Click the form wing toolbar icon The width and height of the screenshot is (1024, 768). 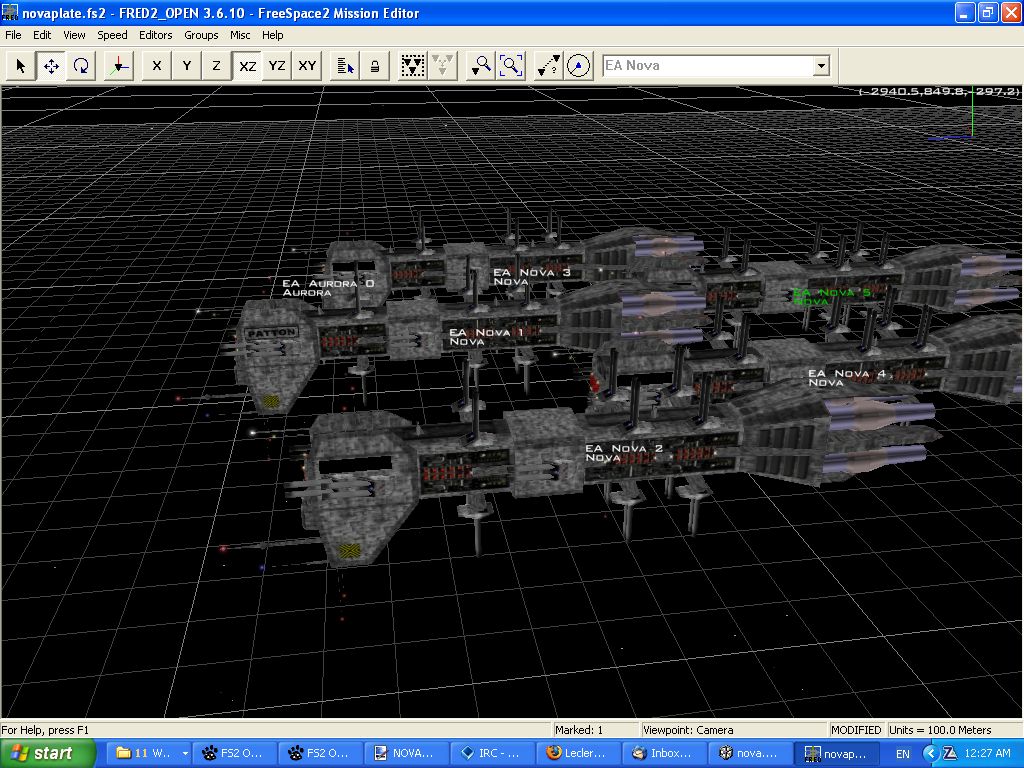click(412, 66)
